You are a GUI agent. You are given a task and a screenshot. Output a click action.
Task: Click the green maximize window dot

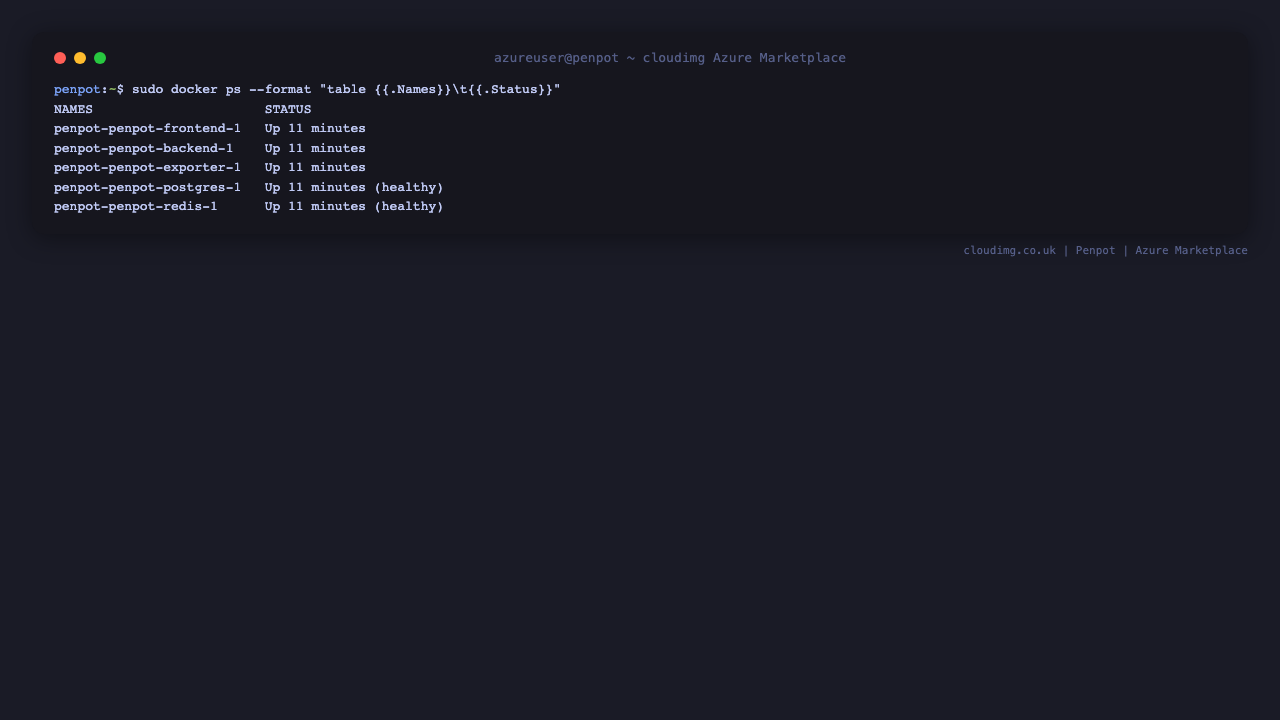click(100, 58)
